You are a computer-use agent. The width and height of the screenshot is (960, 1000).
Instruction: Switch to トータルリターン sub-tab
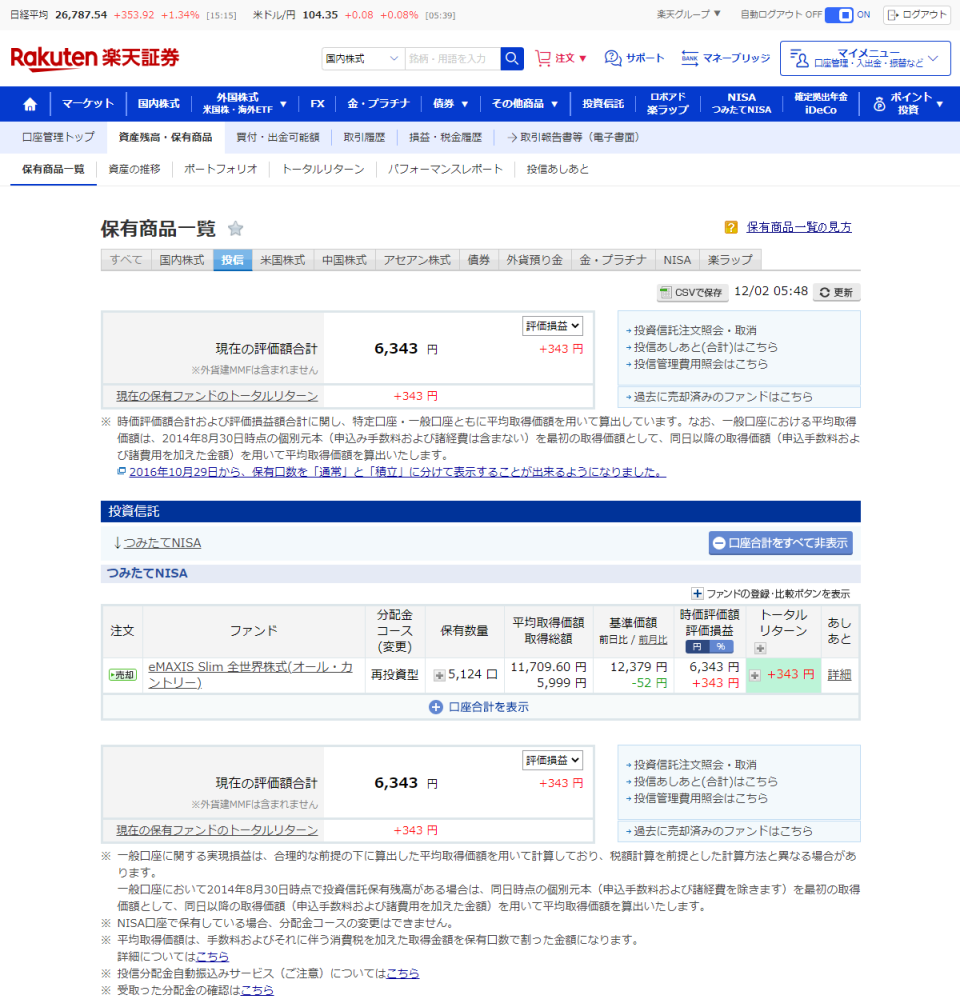(x=323, y=170)
